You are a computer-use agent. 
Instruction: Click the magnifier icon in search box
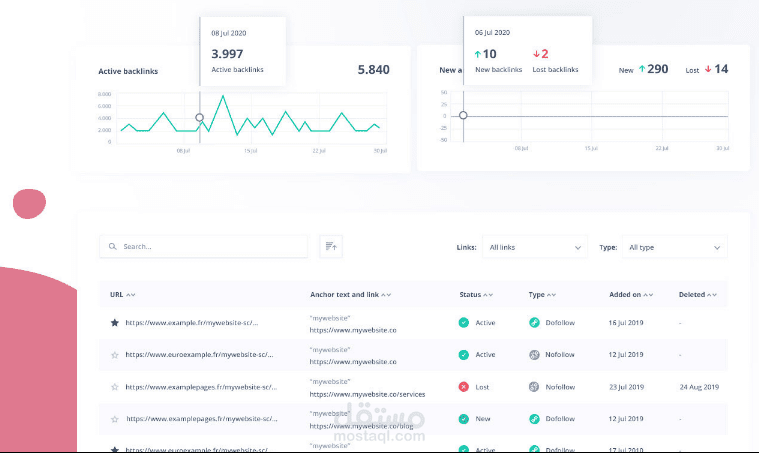click(x=112, y=246)
